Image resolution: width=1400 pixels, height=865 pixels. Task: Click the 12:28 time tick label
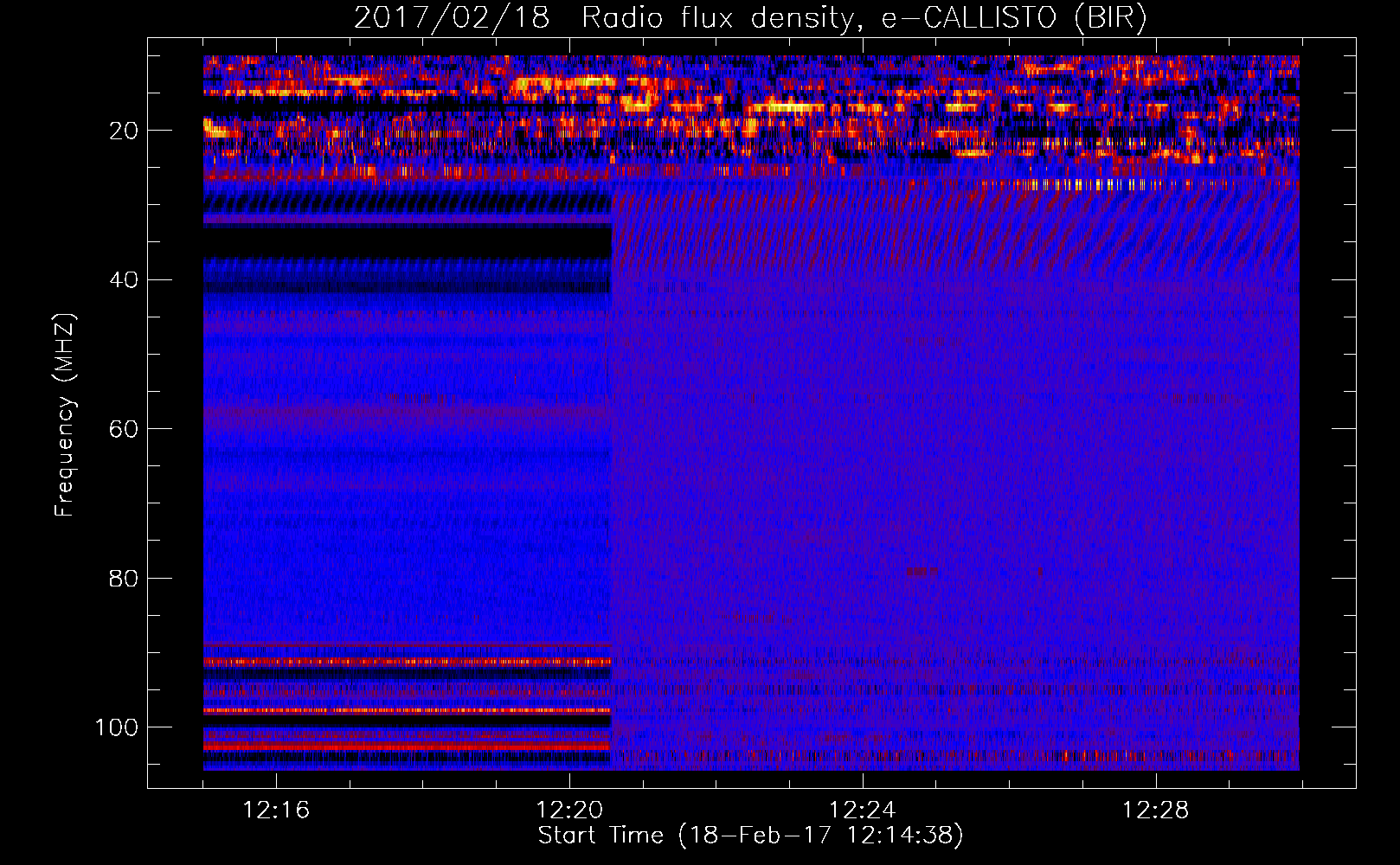pos(1156,810)
